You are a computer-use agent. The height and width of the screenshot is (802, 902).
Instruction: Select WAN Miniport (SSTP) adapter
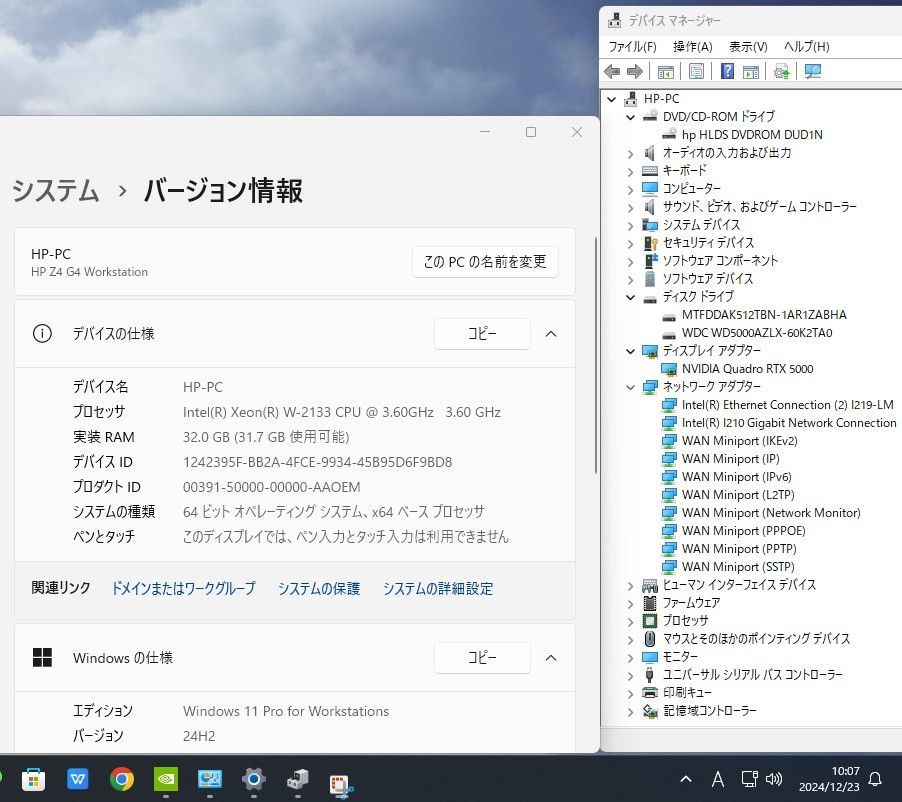(x=737, y=567)
